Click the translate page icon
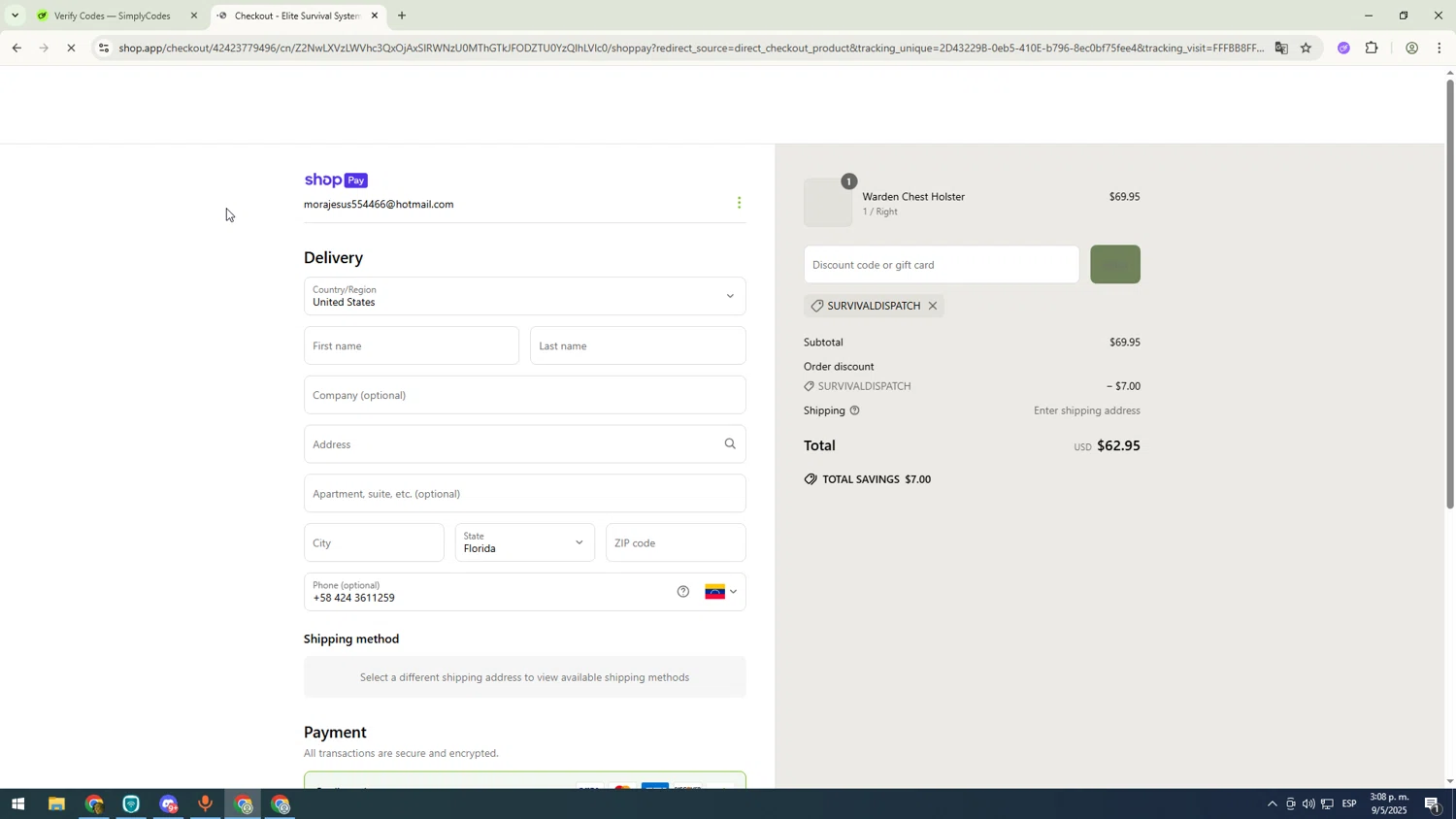Viewport: 1456px width, 819px height. pos(1281,48)
